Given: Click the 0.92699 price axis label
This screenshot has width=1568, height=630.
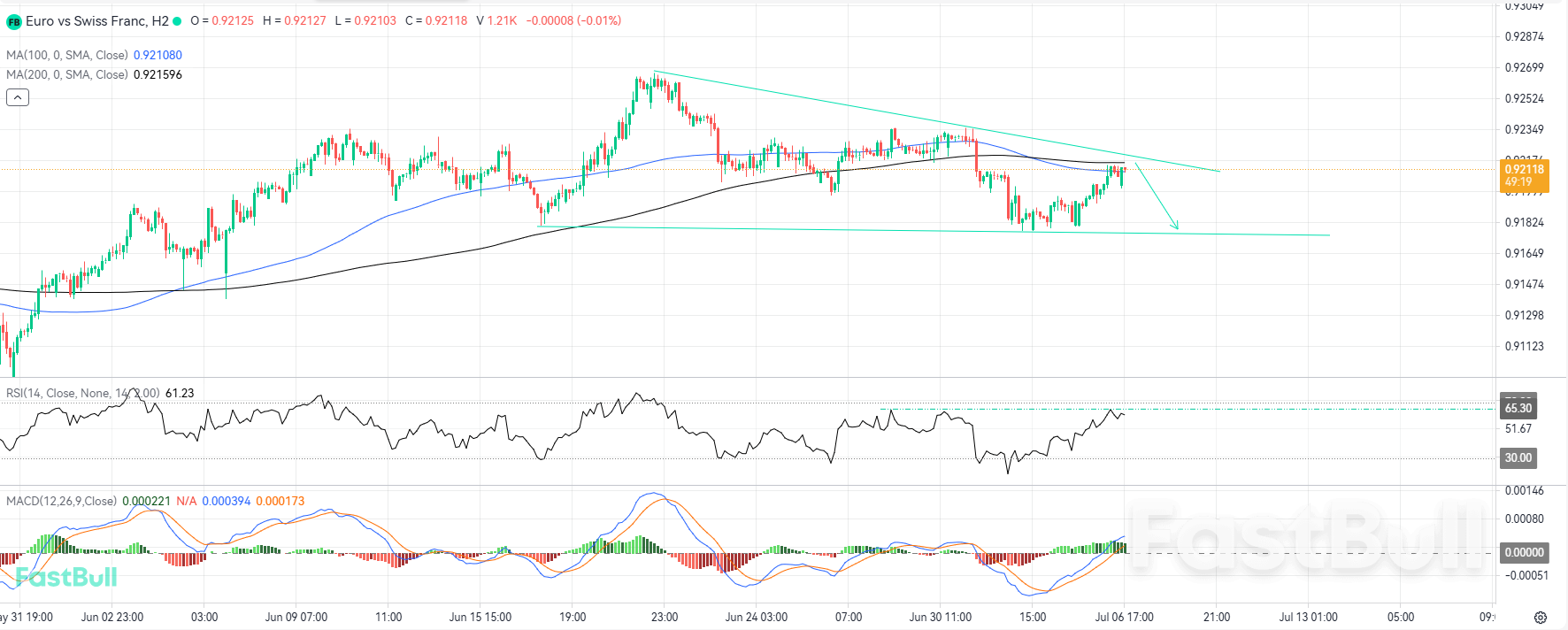Looking at the screenshot, I should pyautogui.click(x=1525, y=67).
